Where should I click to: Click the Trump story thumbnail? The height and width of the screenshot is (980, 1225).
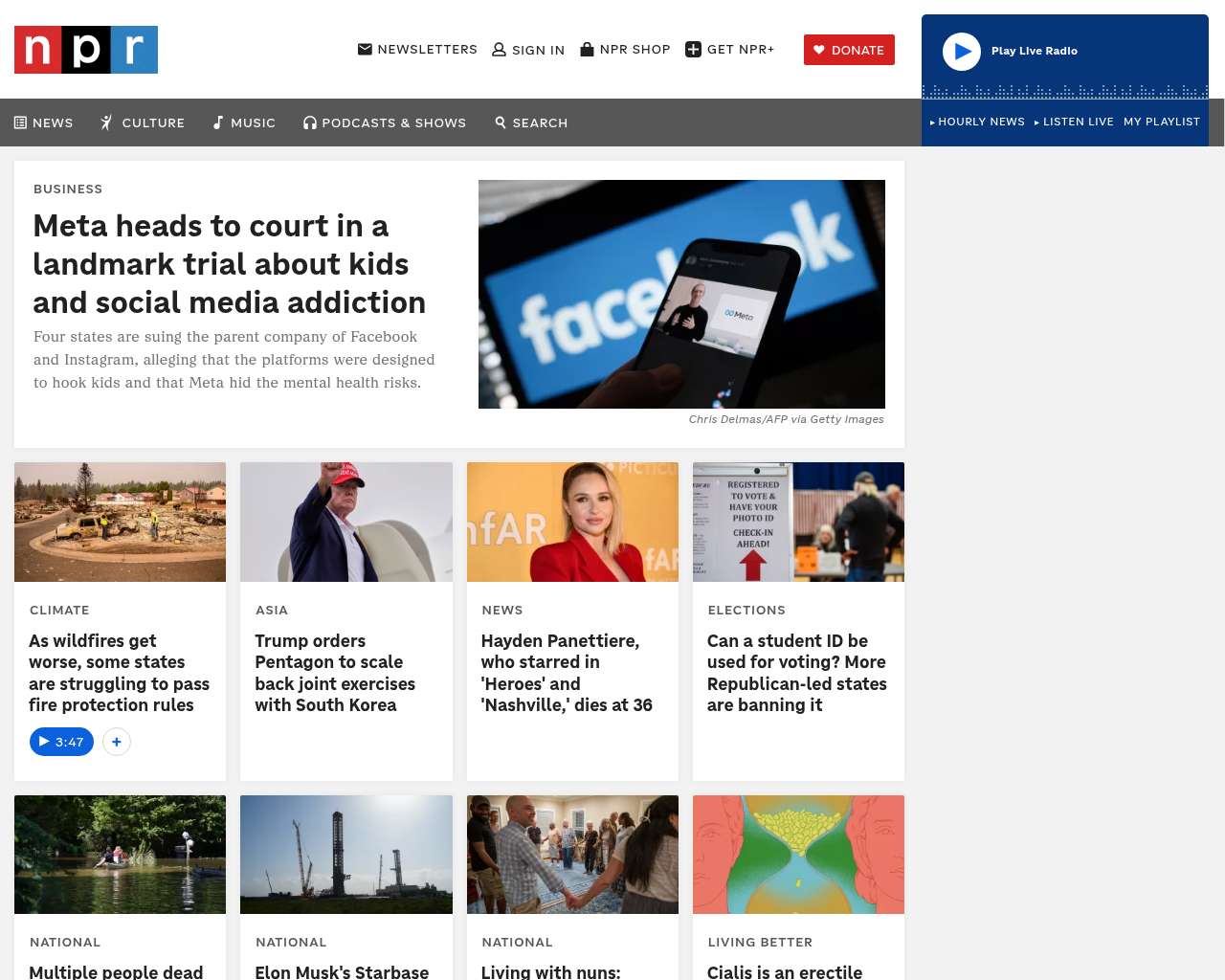346,522
